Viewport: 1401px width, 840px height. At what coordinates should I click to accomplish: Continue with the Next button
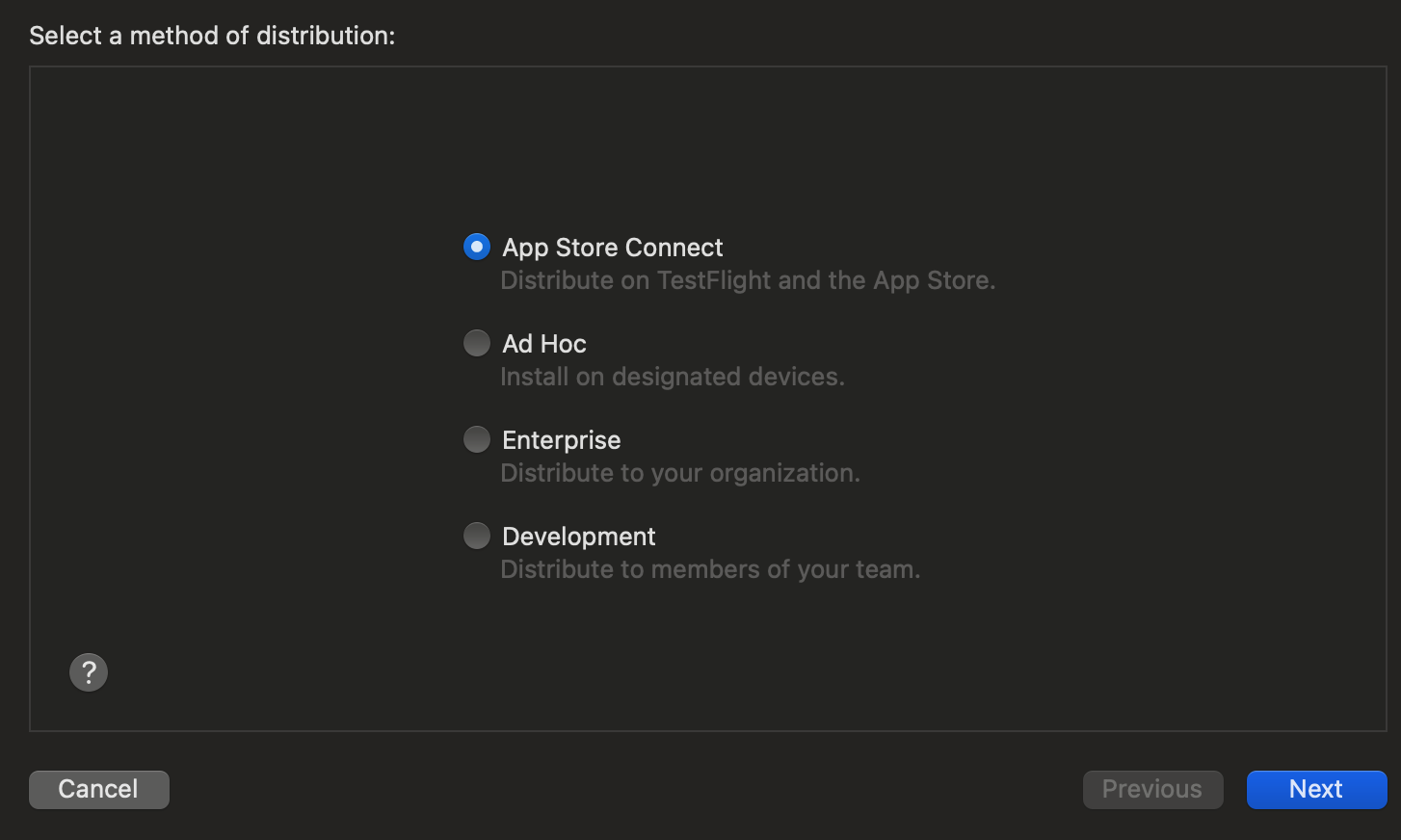pos(1317,789)
